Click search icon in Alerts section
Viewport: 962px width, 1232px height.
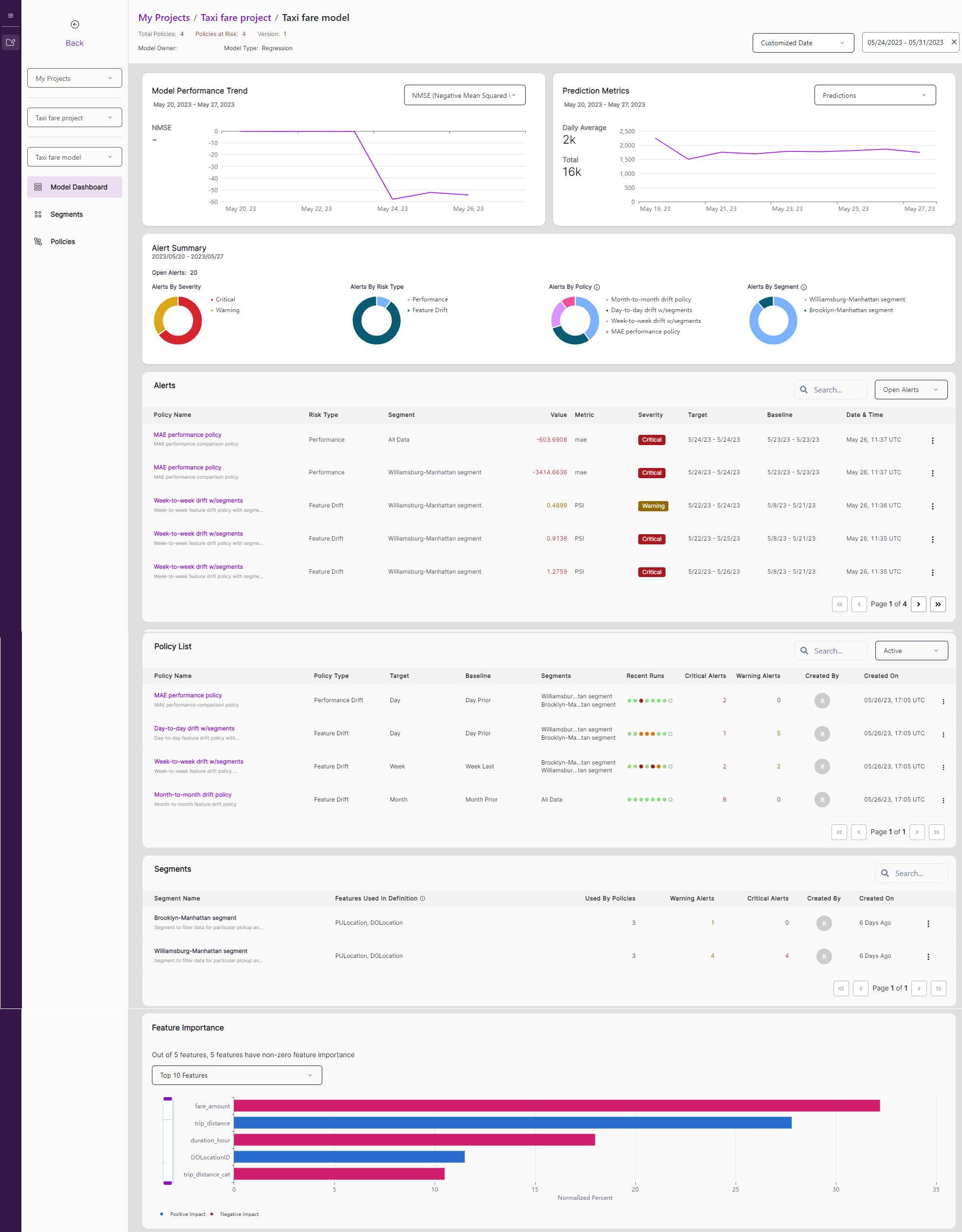click(x=804, y=390)
